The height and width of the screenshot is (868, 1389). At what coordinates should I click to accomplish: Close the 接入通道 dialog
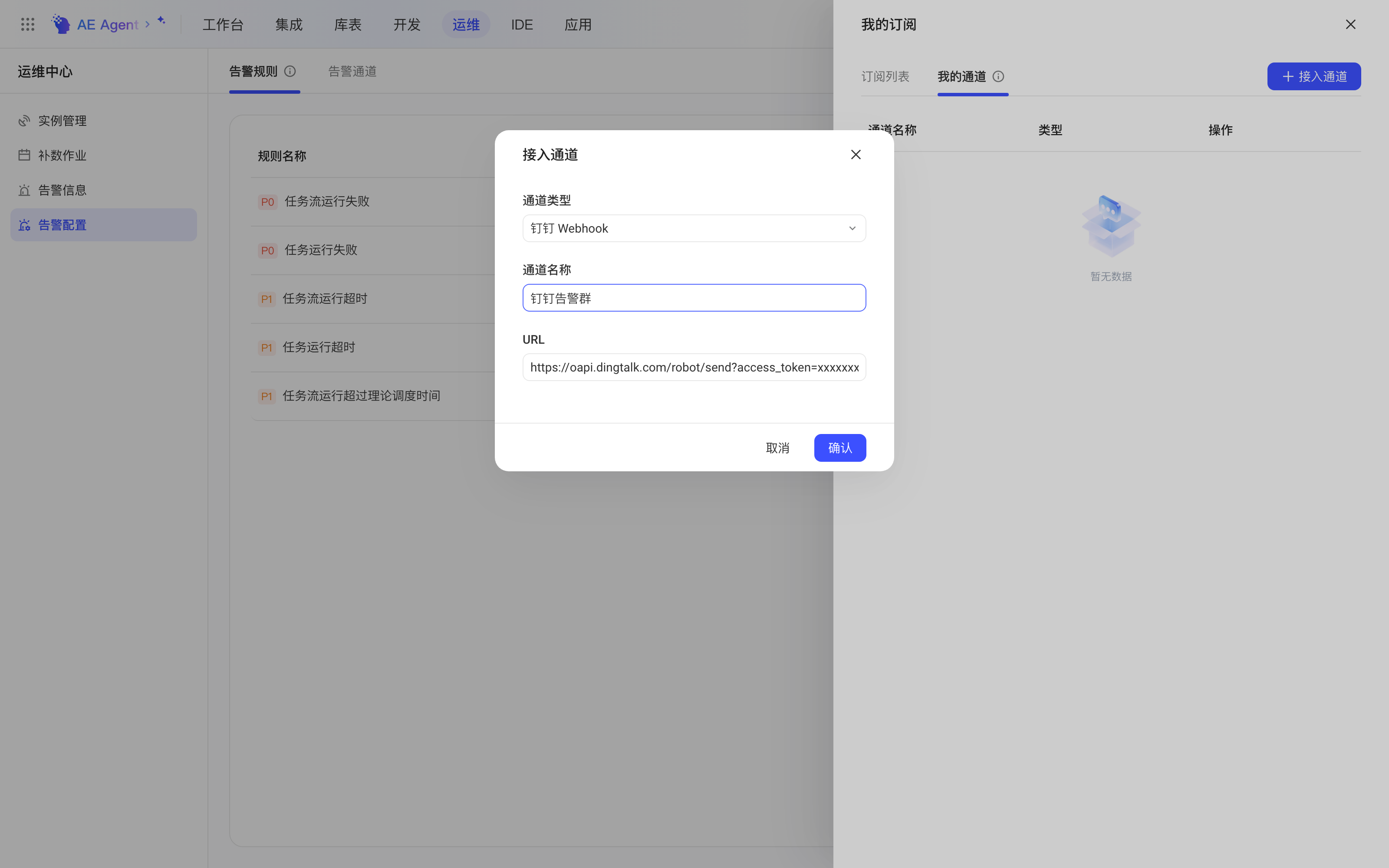pyautogui.click(x=856, y=155)
